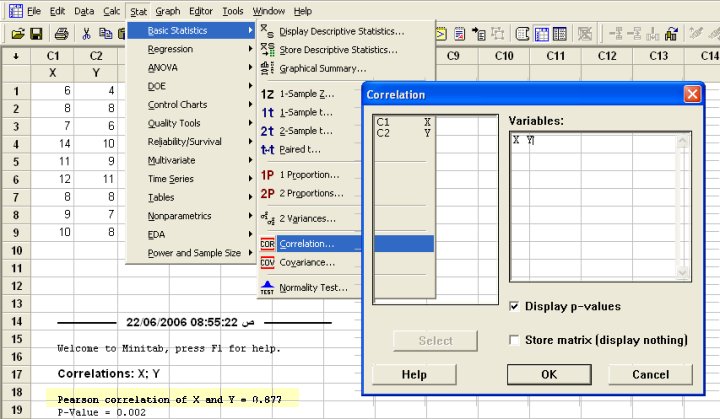
Task: Click the 2-Sample t icon
Action: [x=267, y=131]
